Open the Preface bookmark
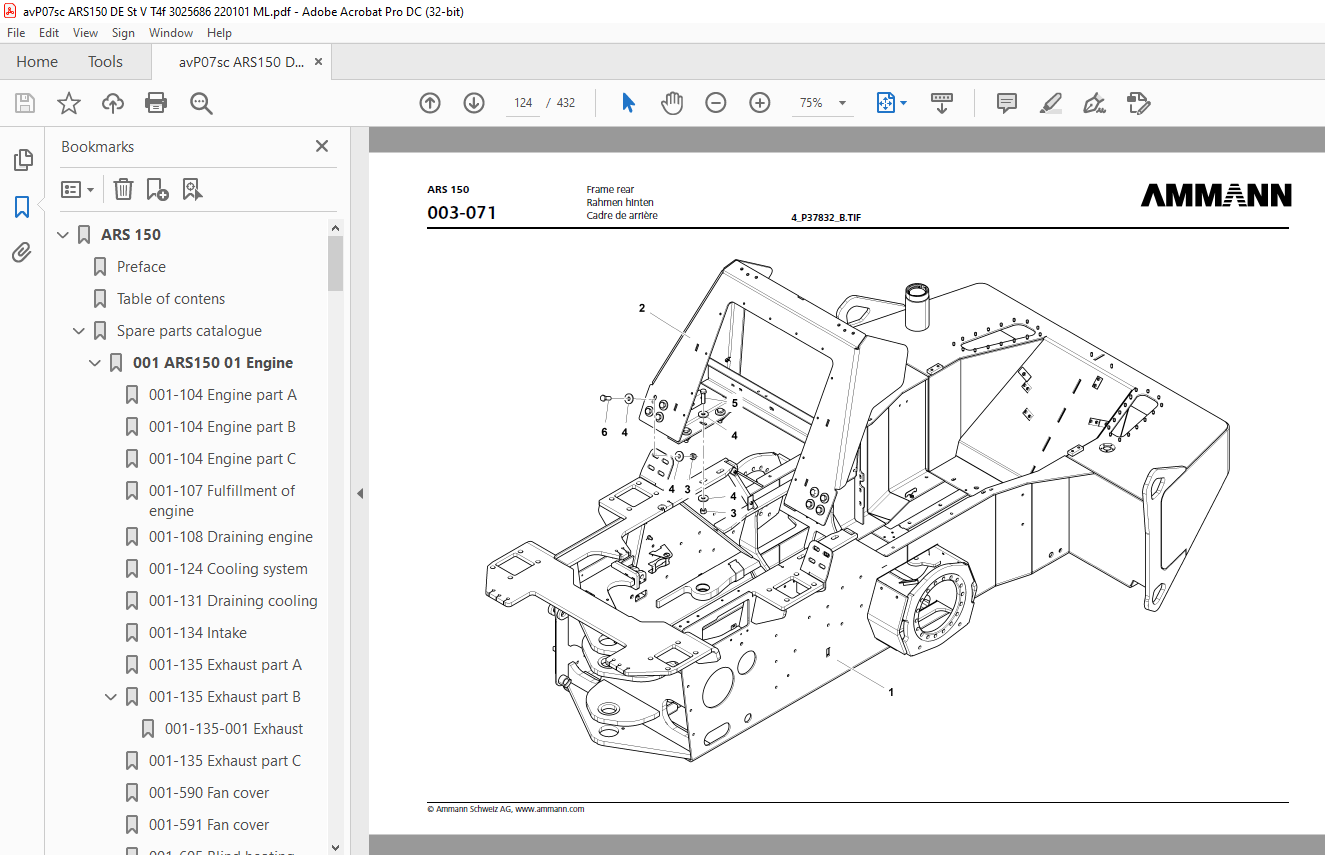The height and width of the screenshot is (855, 1325). point(141,267)
